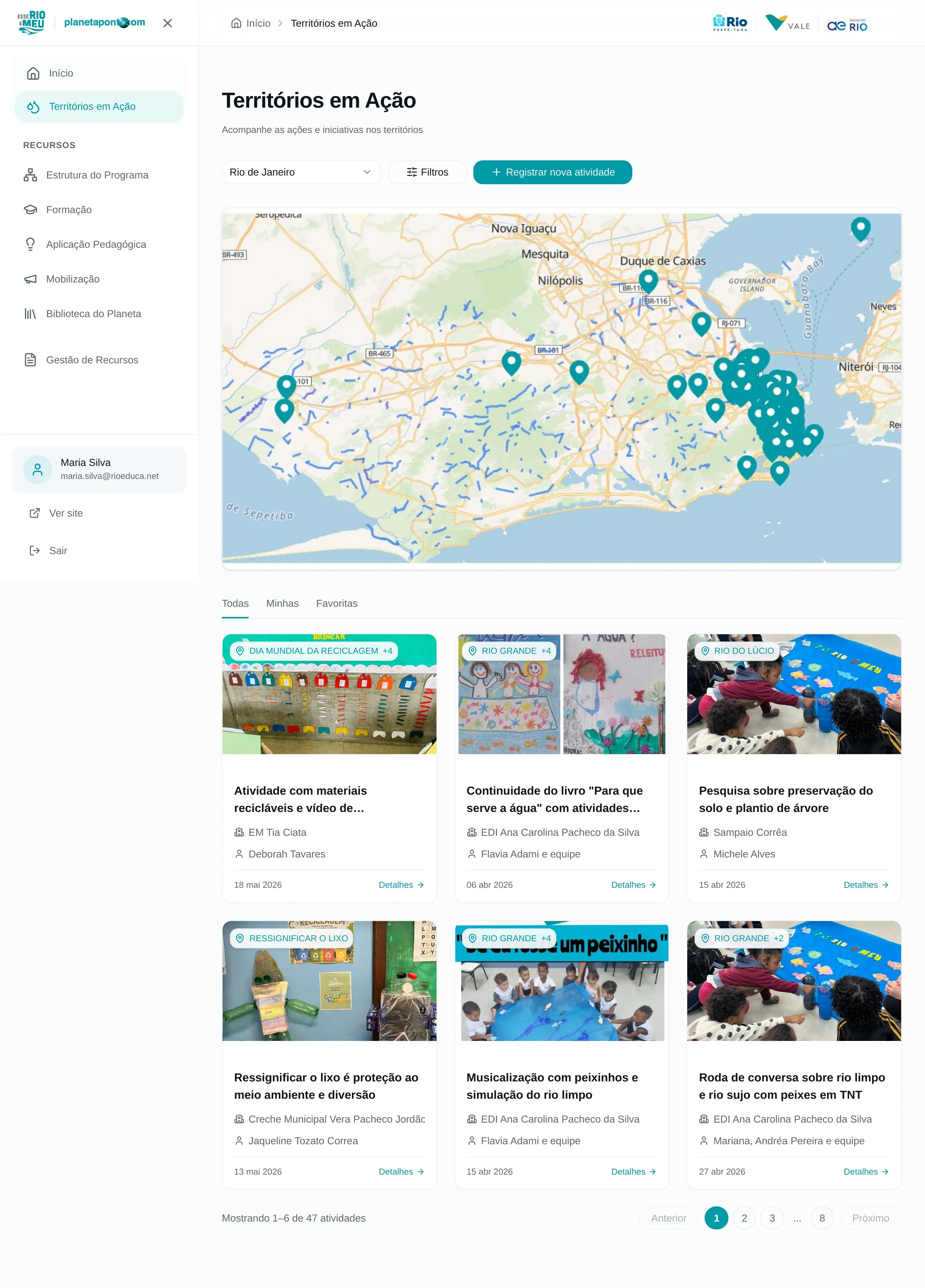The height and width of the screenshot is (1288, 925).
Task: Open Estrutura do Programa section
Action: (99, 175)
